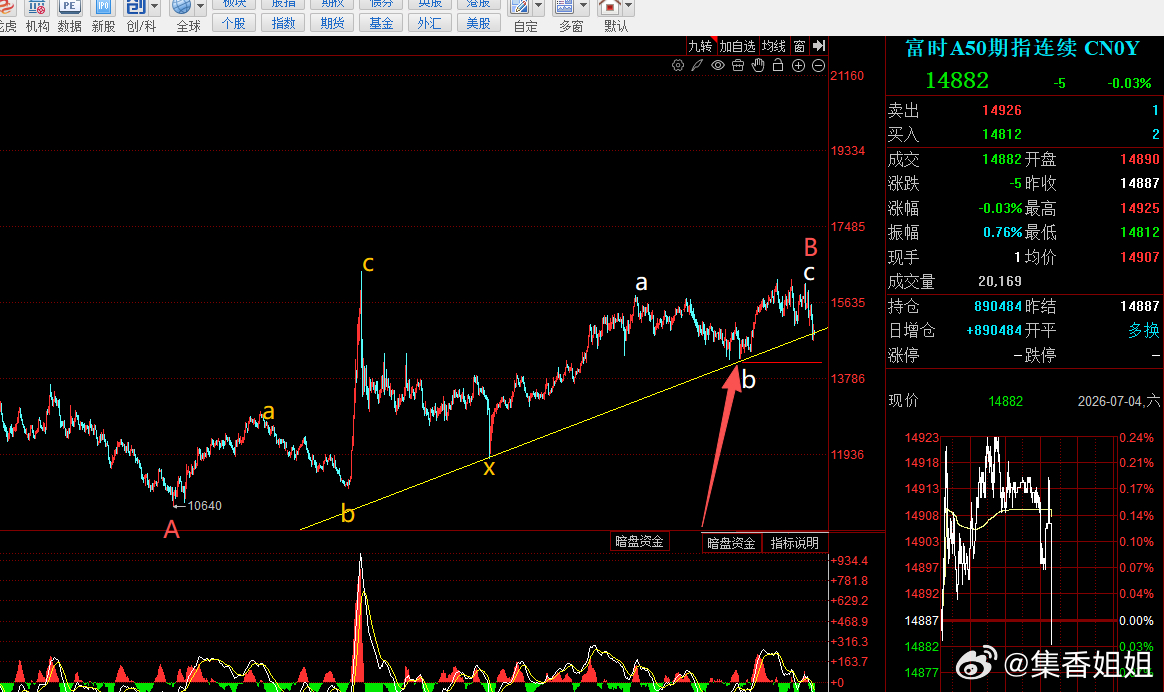
Task: Select the feather drawing tool icon
Action: point(697,65)
